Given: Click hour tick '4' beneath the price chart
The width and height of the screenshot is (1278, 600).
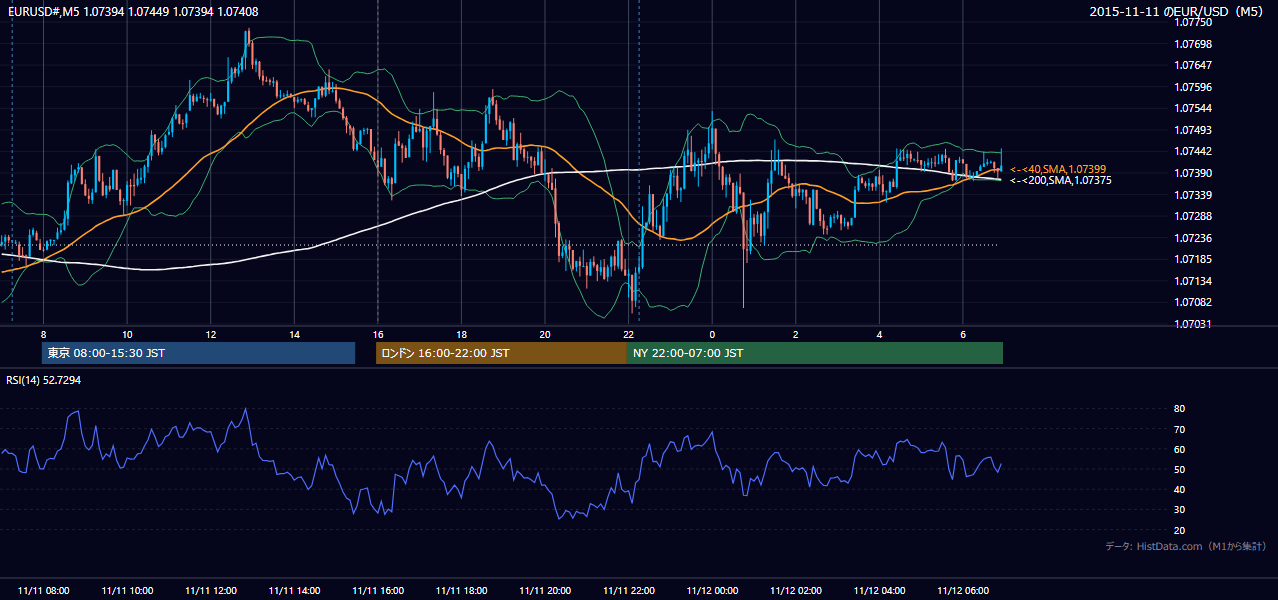Looking at the screenshot, I should (879, 334).
